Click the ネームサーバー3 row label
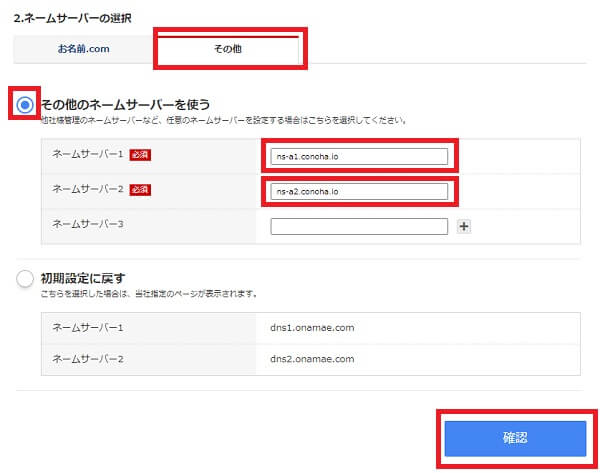 [88, 224]
